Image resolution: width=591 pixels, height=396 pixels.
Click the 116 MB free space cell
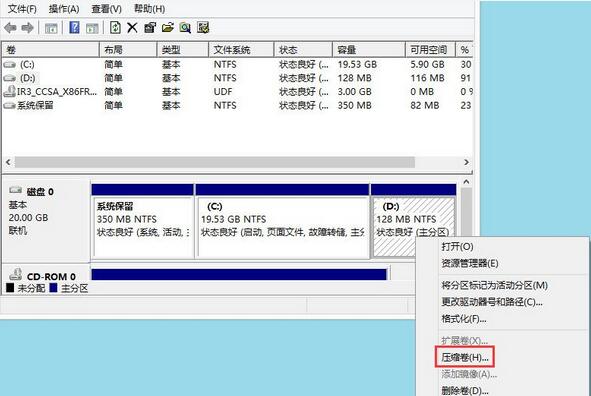[427, 78]
